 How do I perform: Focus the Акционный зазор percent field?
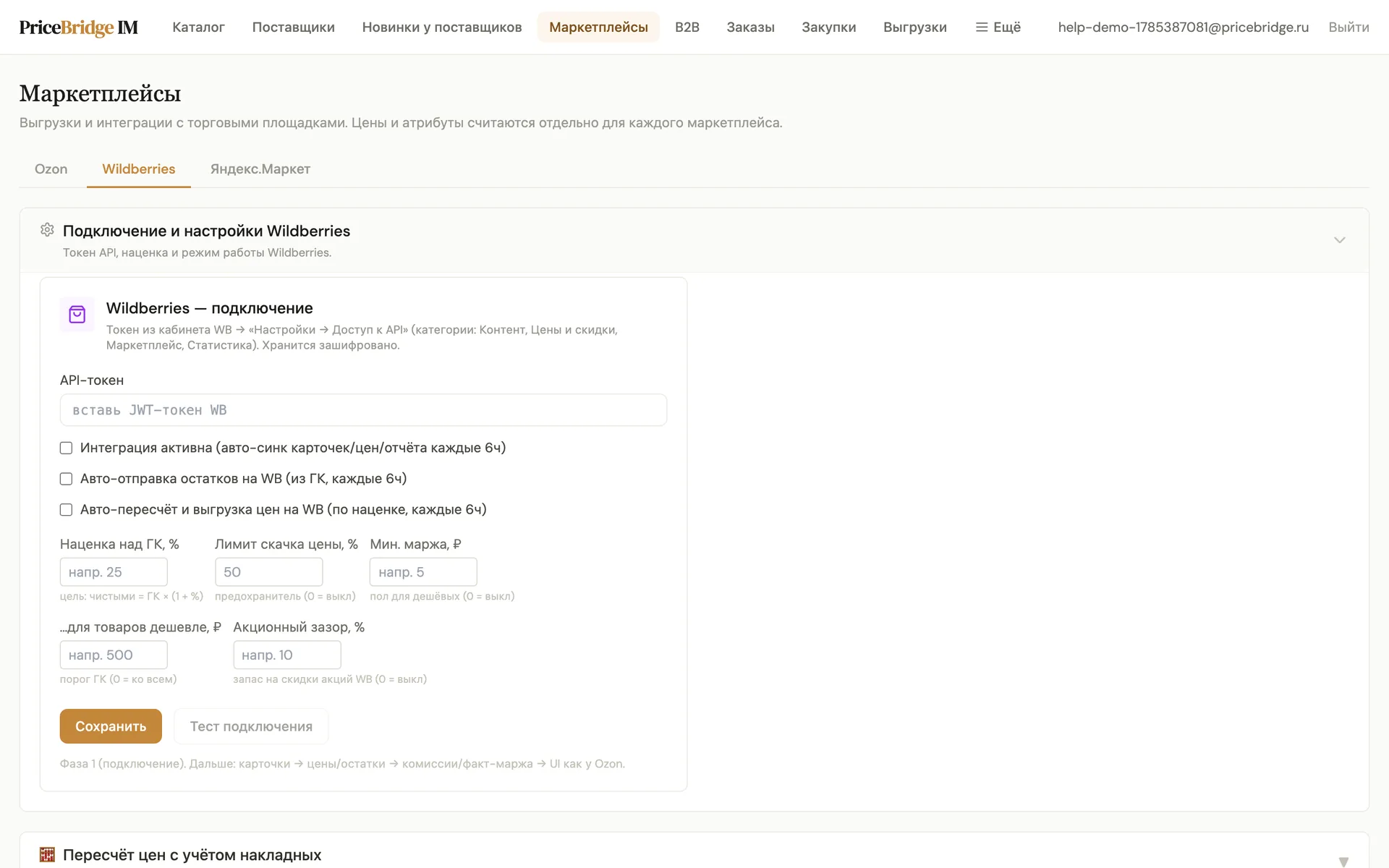286,655
